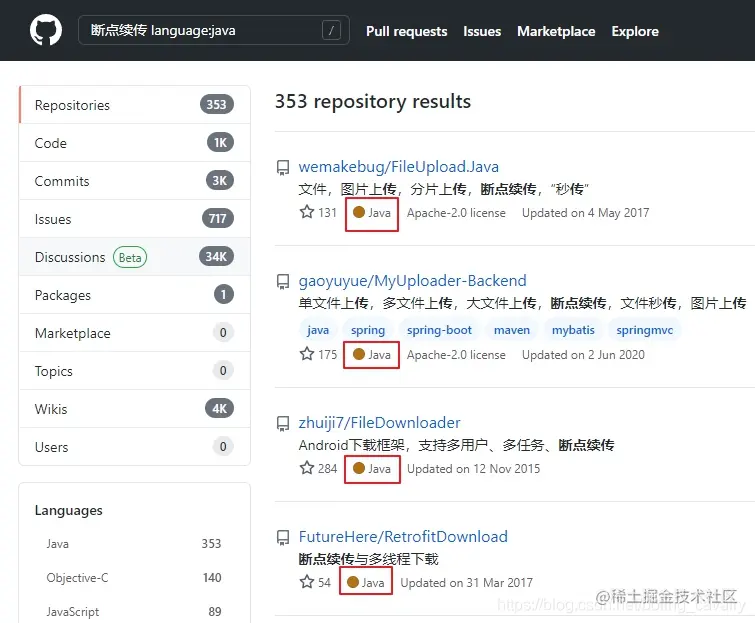Show Users search results
The height and width of the screenshot is (623, 755).
(135, 447)
